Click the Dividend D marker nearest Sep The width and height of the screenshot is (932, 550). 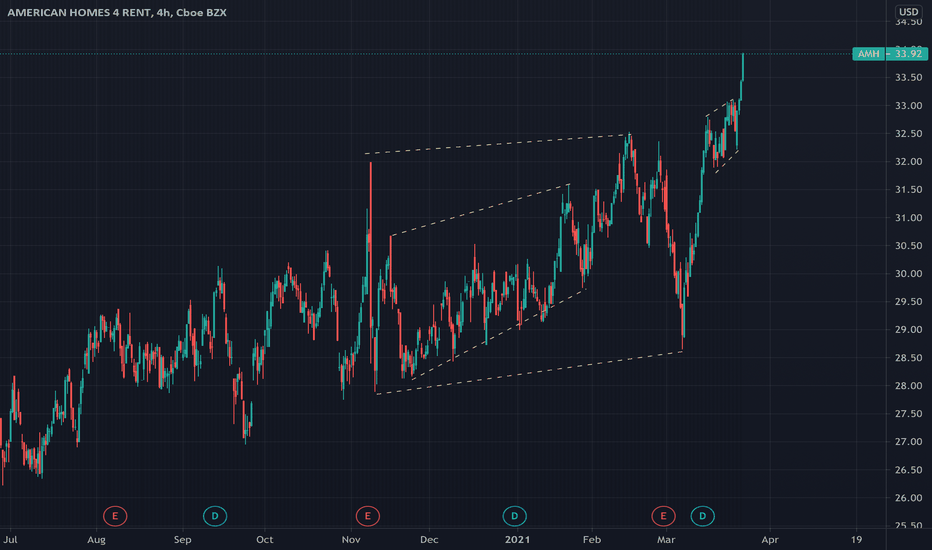pyautogui.click(x=215, y=516)
